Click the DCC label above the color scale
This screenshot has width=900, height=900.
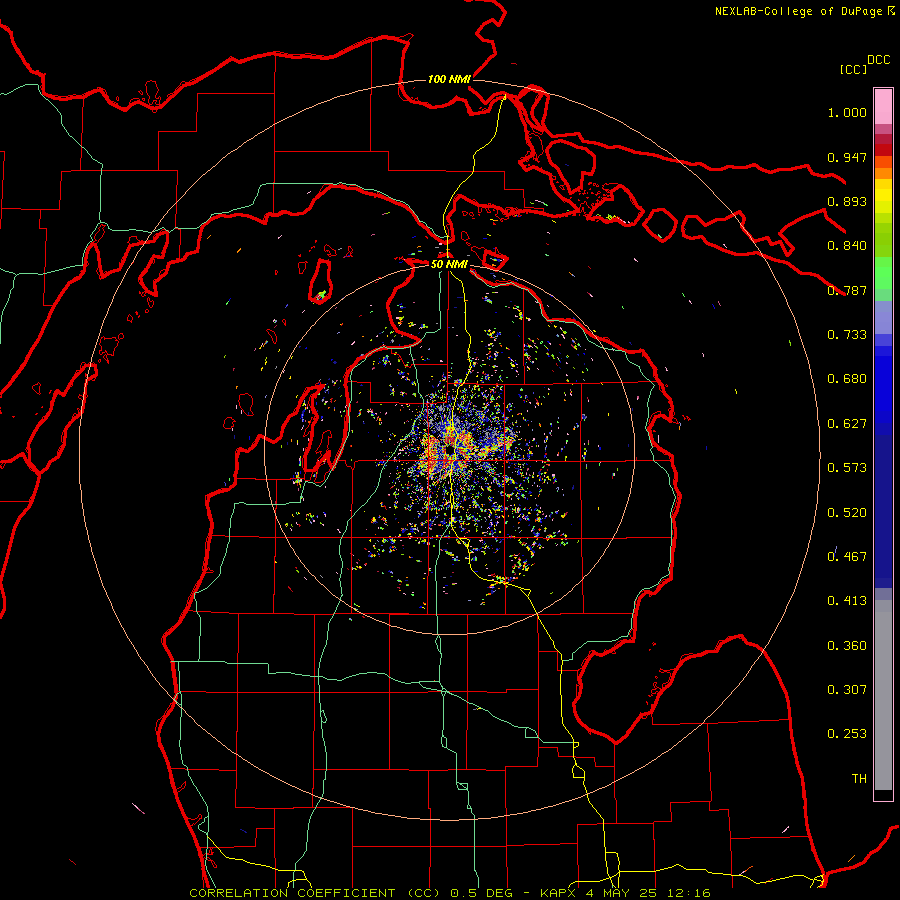[878, 60]
